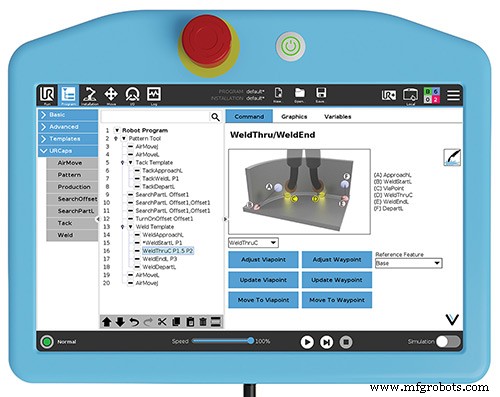Open the I/O screen icon
This screenshot has width=500, height=397.
tap(132, 95)
